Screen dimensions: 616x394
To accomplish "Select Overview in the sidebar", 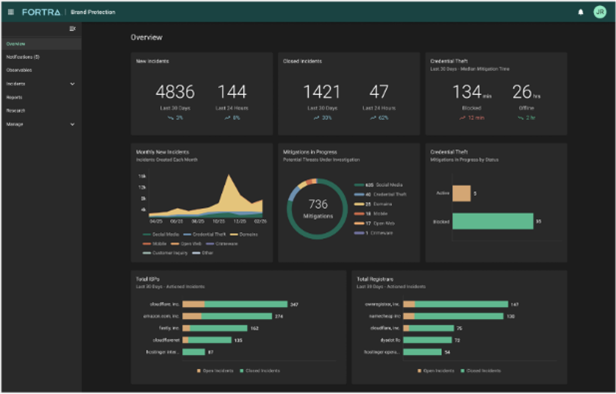I will tap(41, 44).
